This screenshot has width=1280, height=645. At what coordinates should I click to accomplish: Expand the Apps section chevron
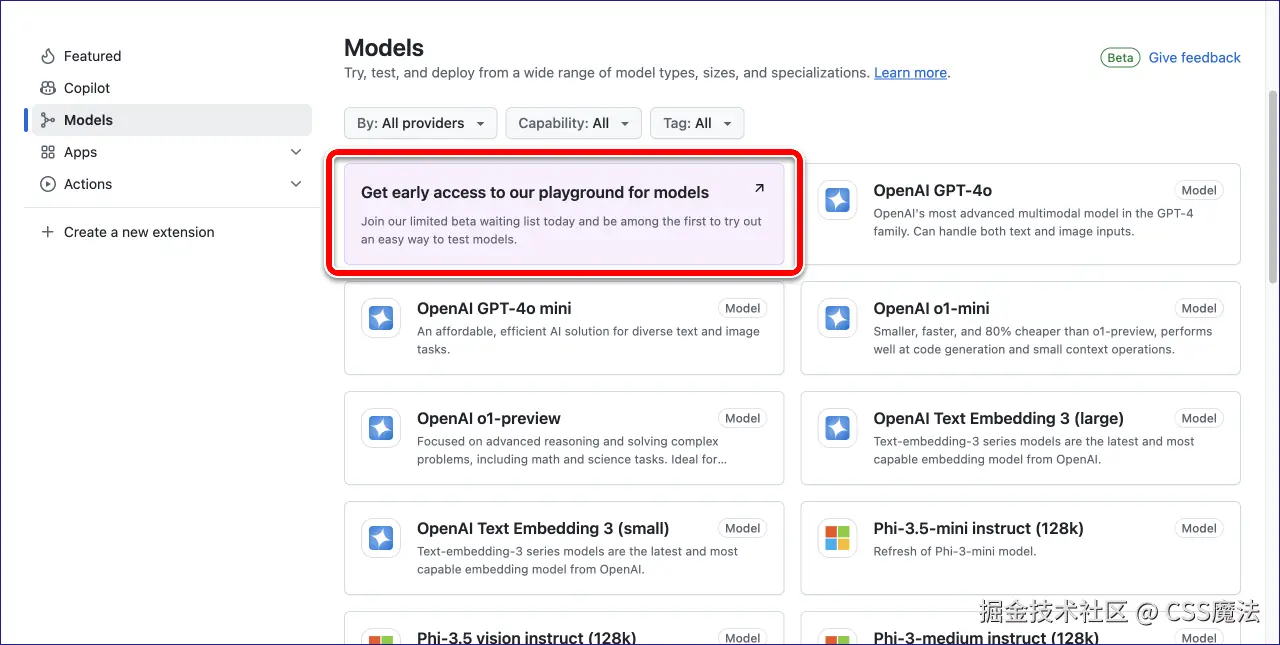tap(295, 152)
